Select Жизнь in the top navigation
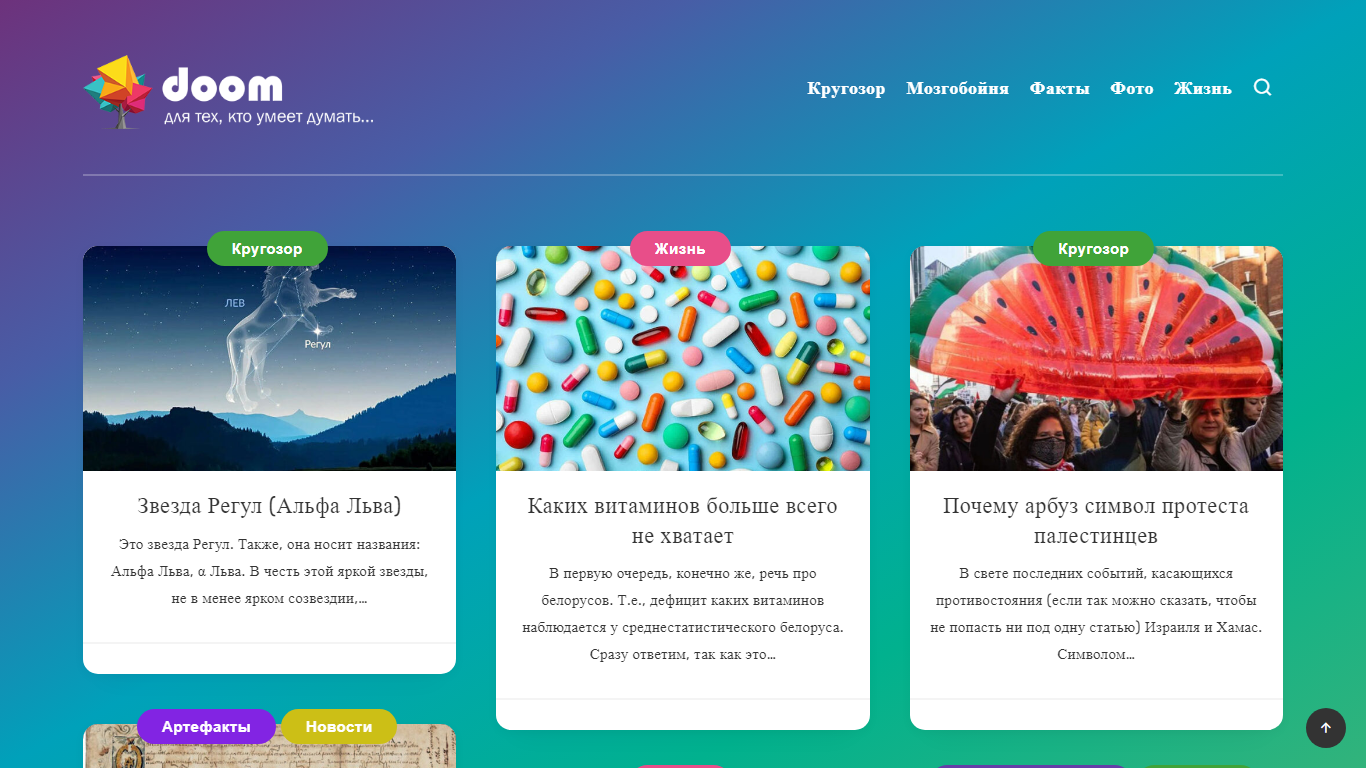The width and height of the screenshot is (1366, 768). click(1202, 88)
